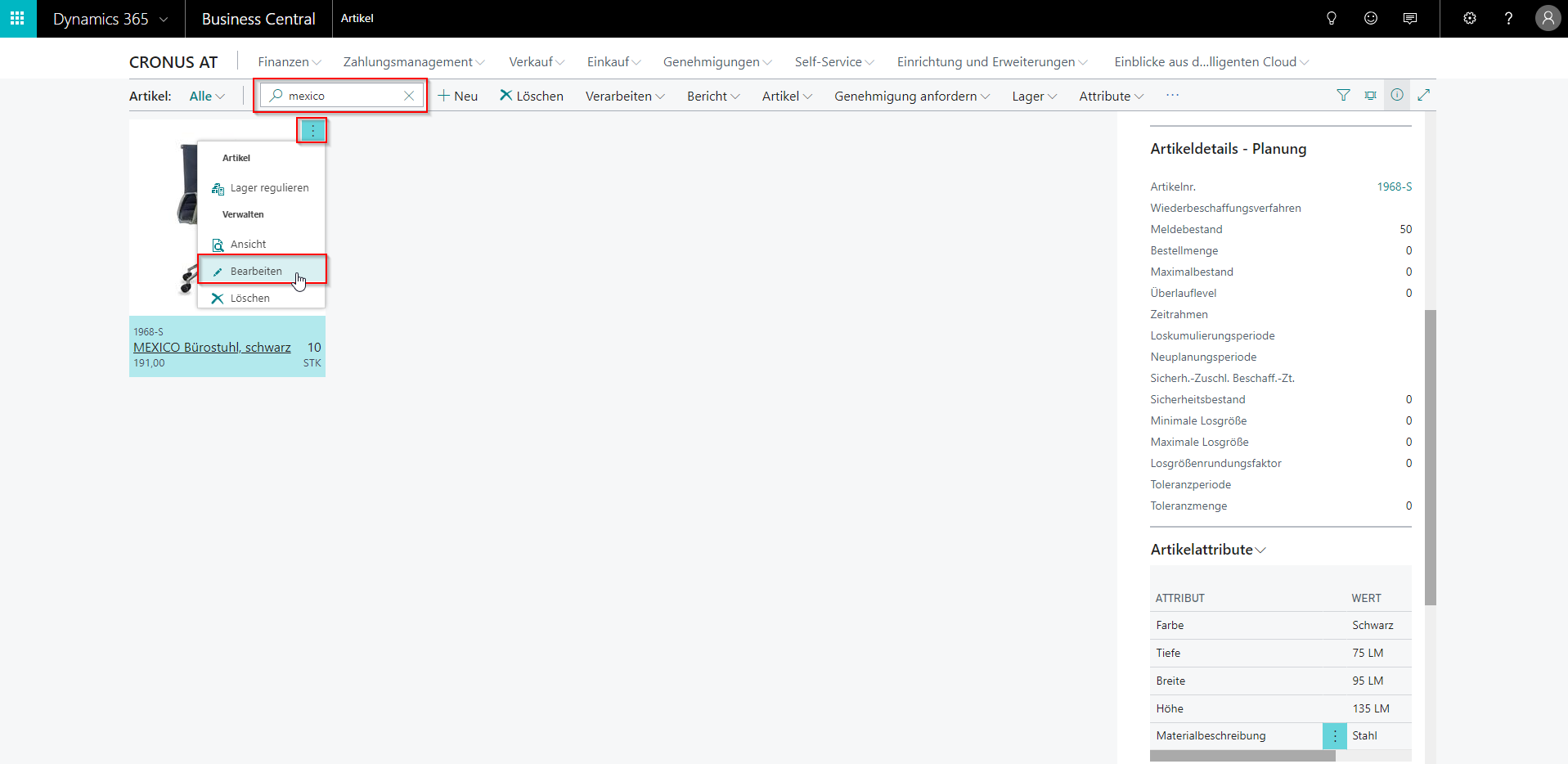Image resolution: width=1568 pixels, height=764 pixels.
Task: Open the Zahlungsmanagement menu
Action: [x=414, y=62]
